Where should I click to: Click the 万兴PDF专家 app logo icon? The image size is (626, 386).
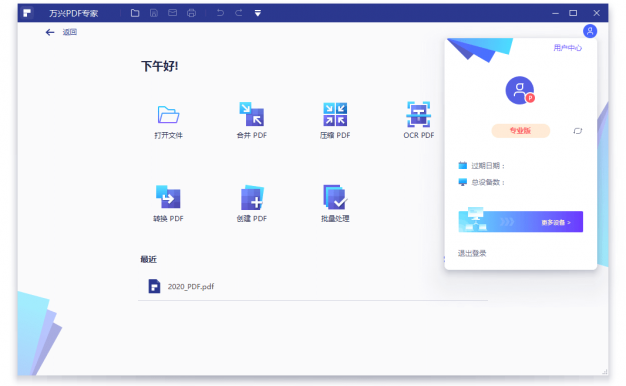(x=27, y=13)
